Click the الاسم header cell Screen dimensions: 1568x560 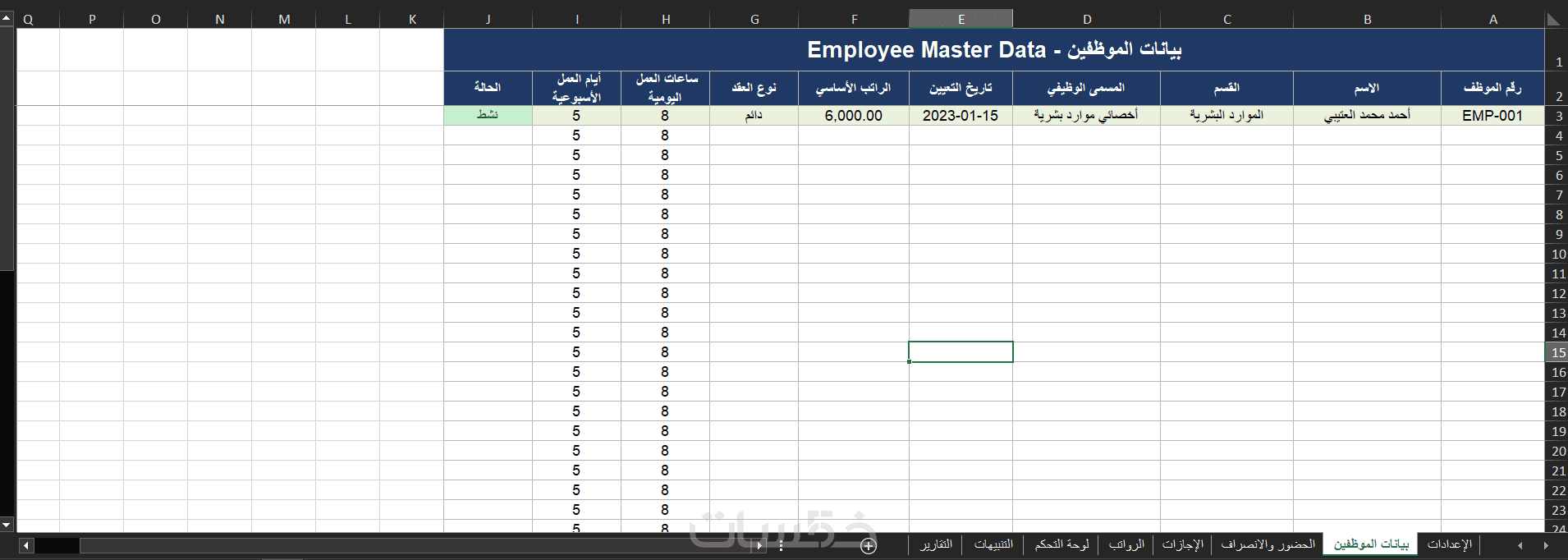(x=1367, y=88)
